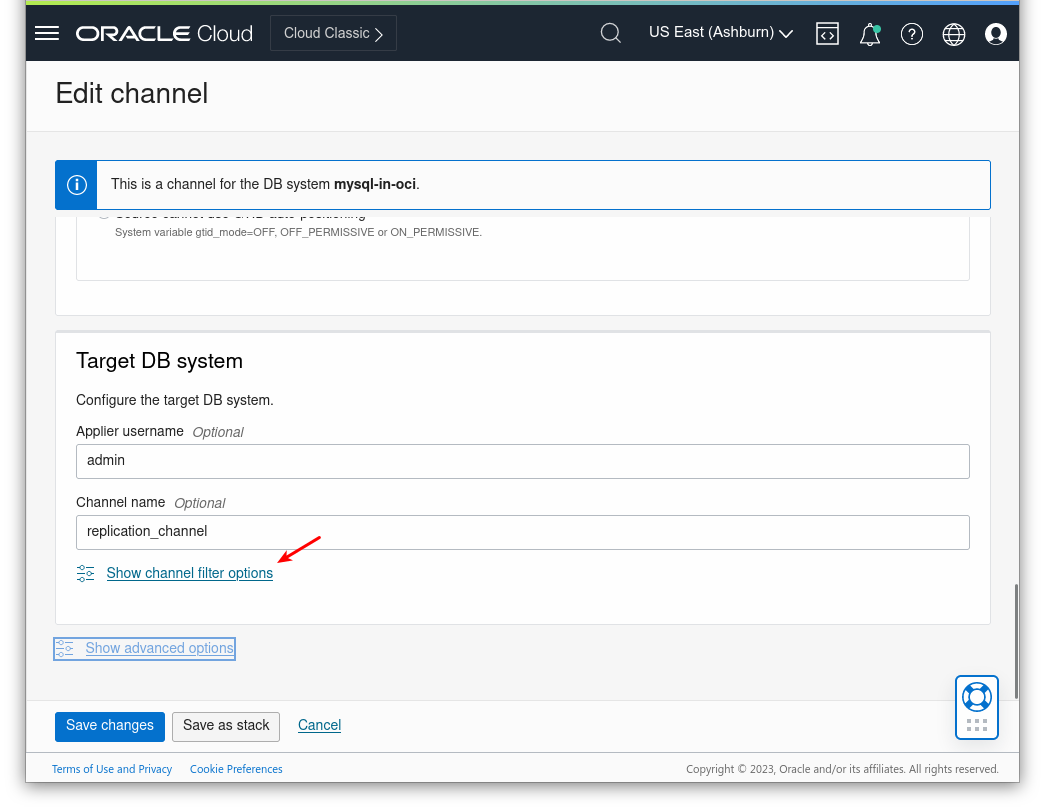
Task: Open the notifications bell
Action: click(x=870, y=34)
